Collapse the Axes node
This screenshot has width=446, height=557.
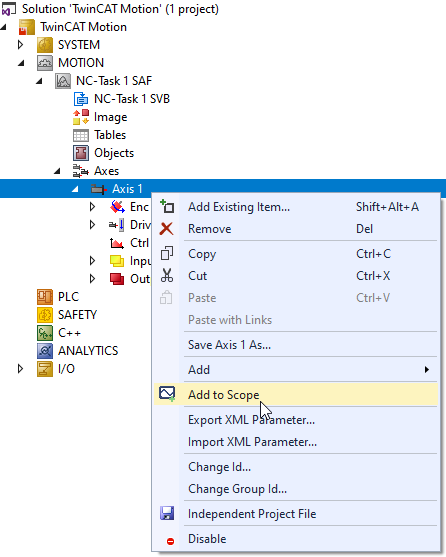pyautogui.click(x=58, y=172)
